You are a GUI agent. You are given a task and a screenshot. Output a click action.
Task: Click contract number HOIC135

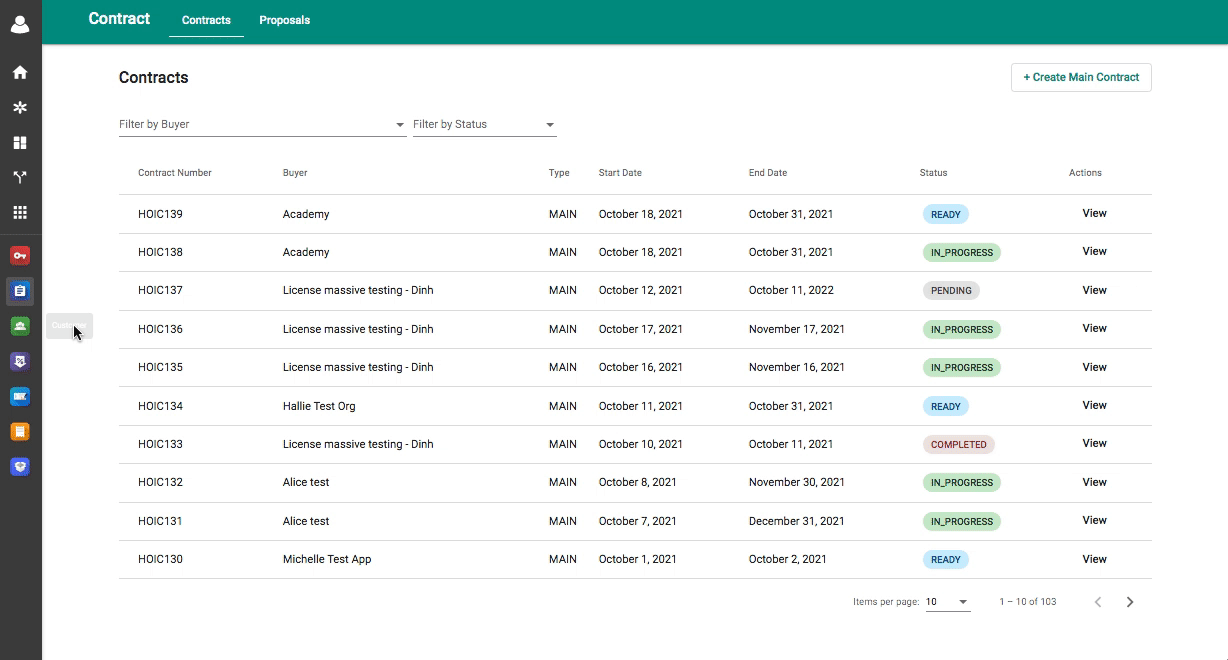160,367
